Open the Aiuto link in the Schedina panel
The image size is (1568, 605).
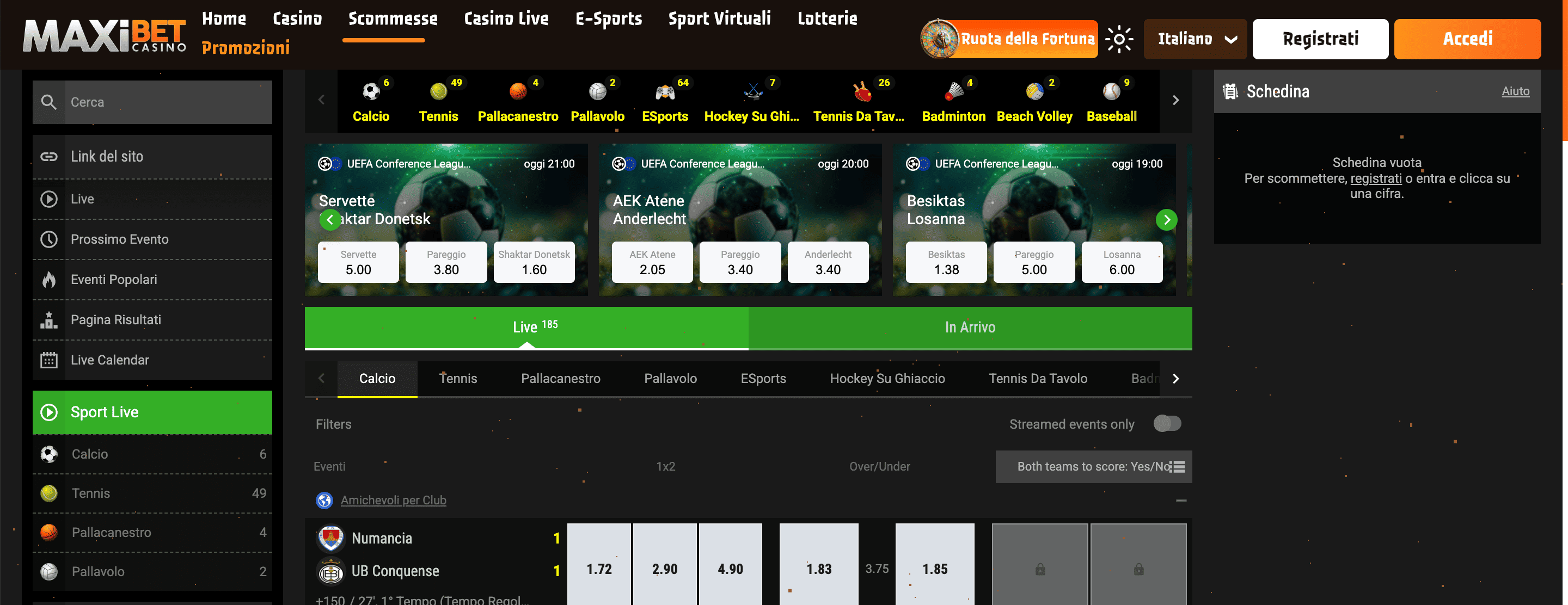[x=1516, y=91]
